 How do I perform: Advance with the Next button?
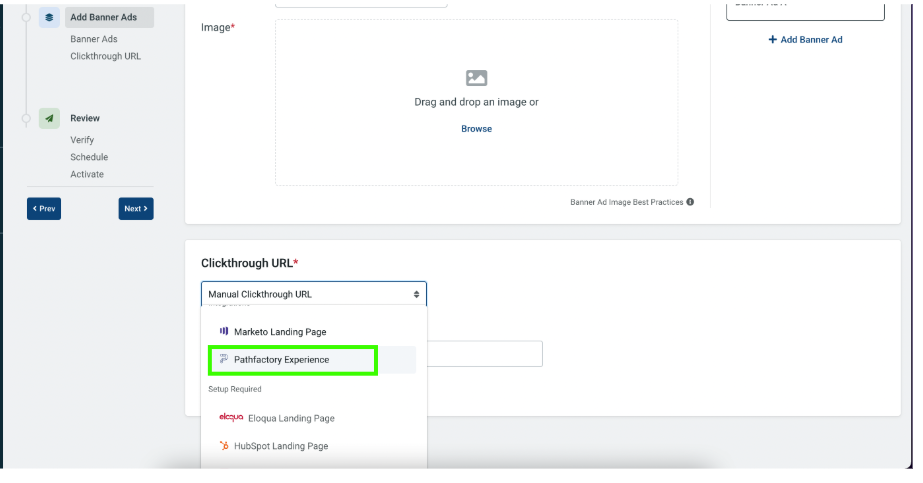pyautogui.click(x=136, y=209)
